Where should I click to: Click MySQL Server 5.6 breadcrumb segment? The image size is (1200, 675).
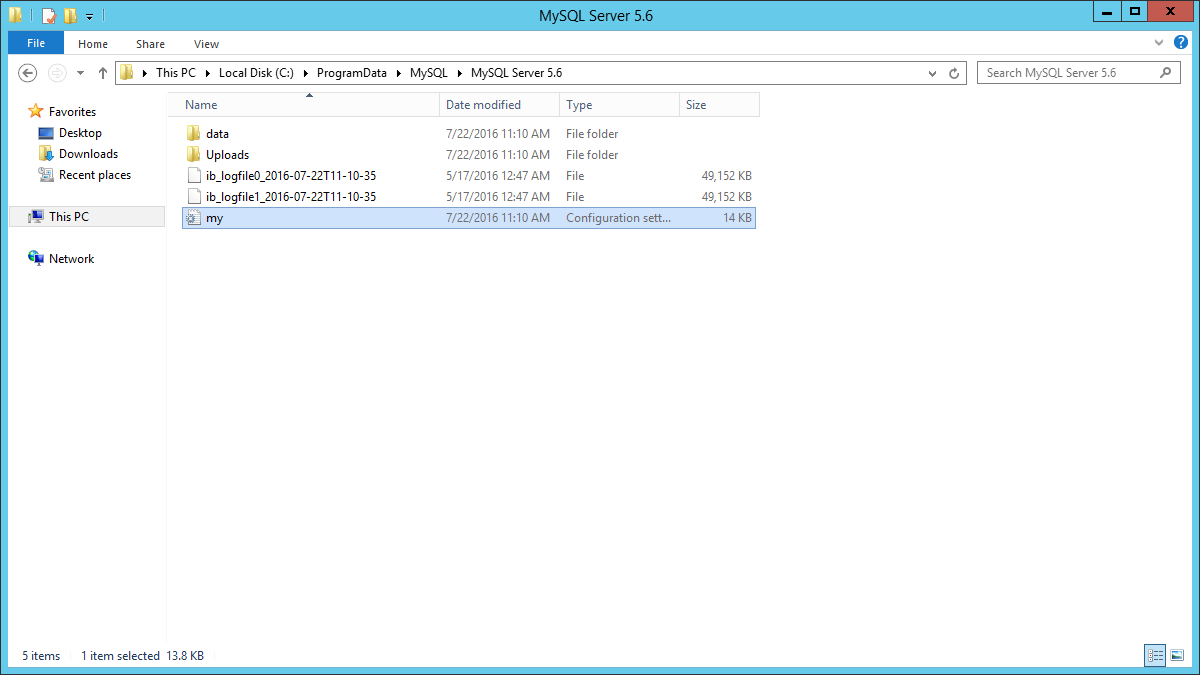[x=516, y=73]
